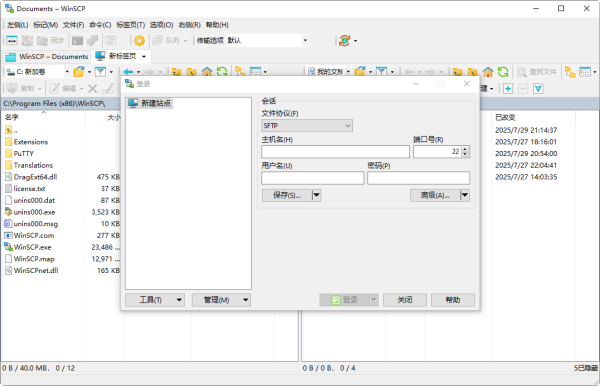Click the Close (关闭) button in login dialog
The height and width of the screenshot is (386, 600).
(x=405, y=300)
